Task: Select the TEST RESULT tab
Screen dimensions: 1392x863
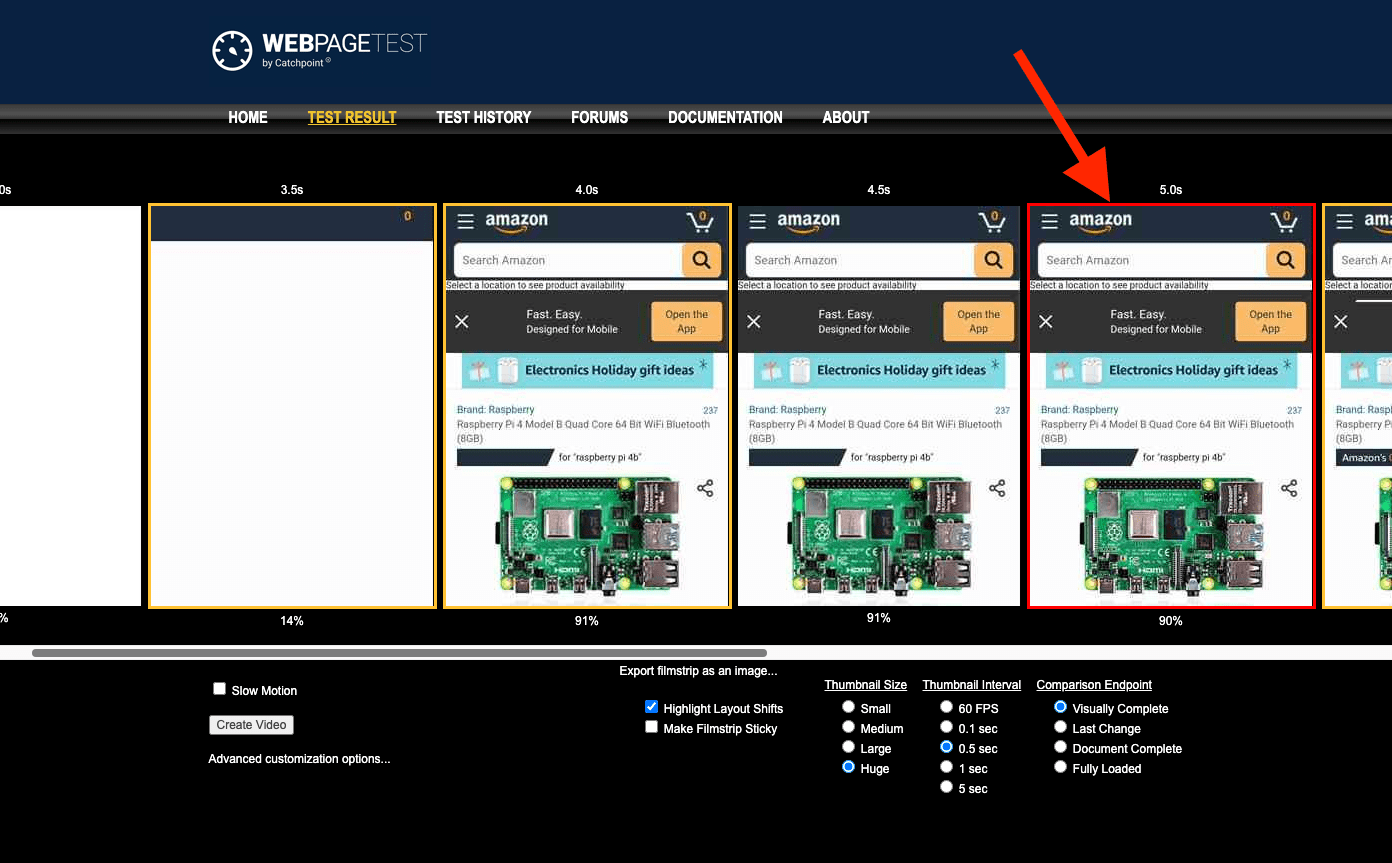Action: 352,117
